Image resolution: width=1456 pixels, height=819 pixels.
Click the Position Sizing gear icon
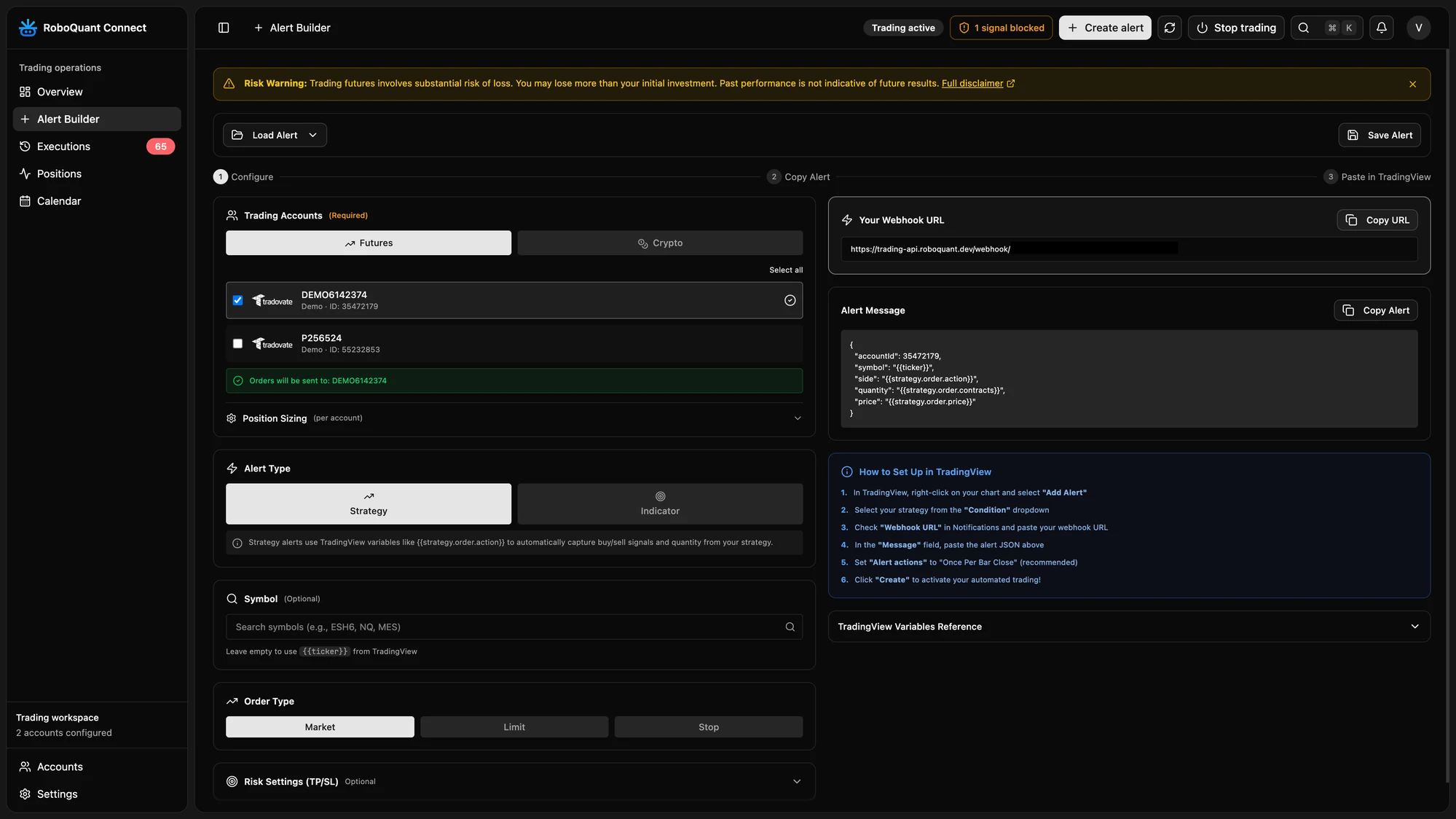(x=232, y=418)
